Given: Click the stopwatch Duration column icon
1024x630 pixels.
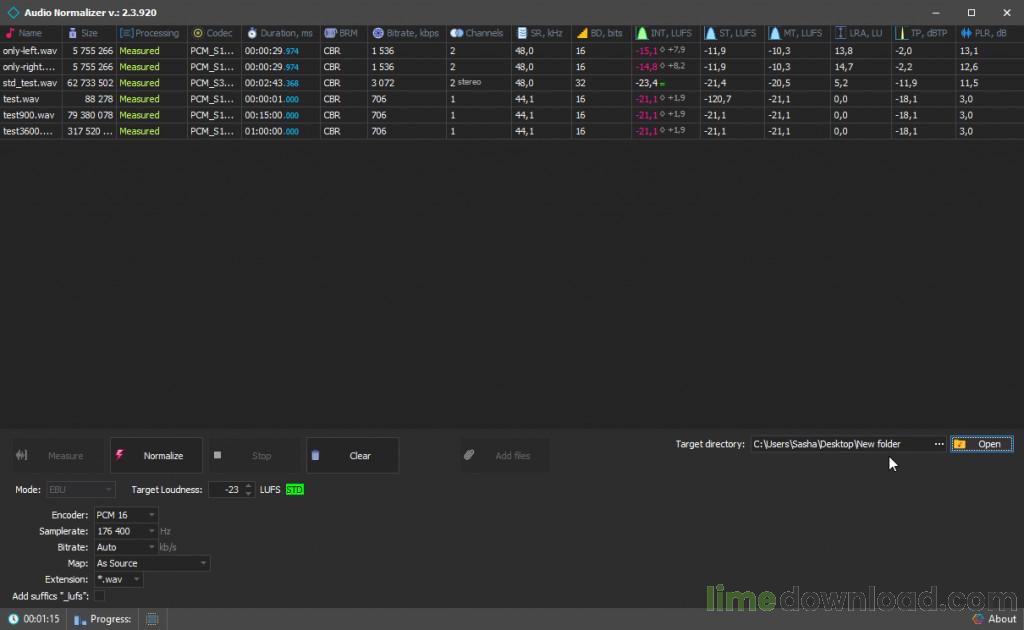Looking at the screenshot, I should [252, 33].
